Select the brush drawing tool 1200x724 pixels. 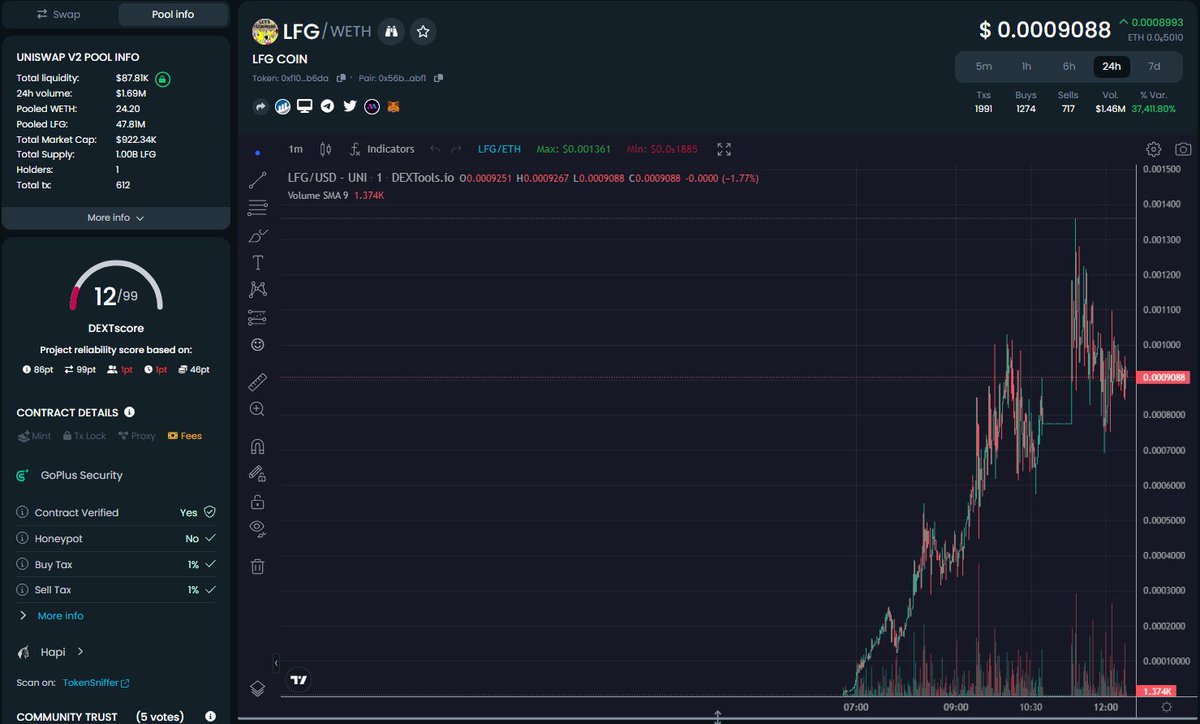(257, 235)
